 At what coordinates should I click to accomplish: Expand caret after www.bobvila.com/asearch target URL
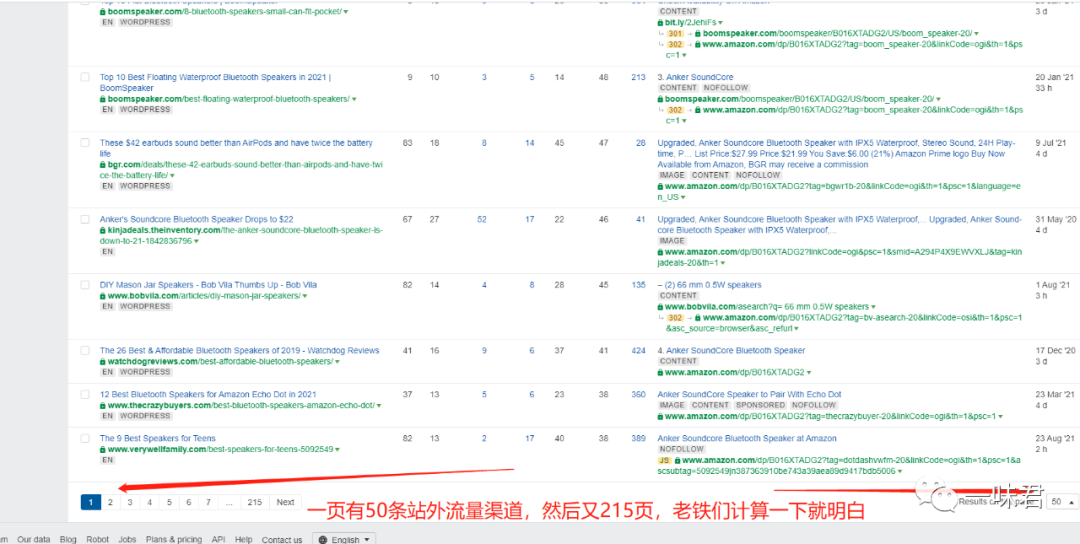[x=873, y=306]
